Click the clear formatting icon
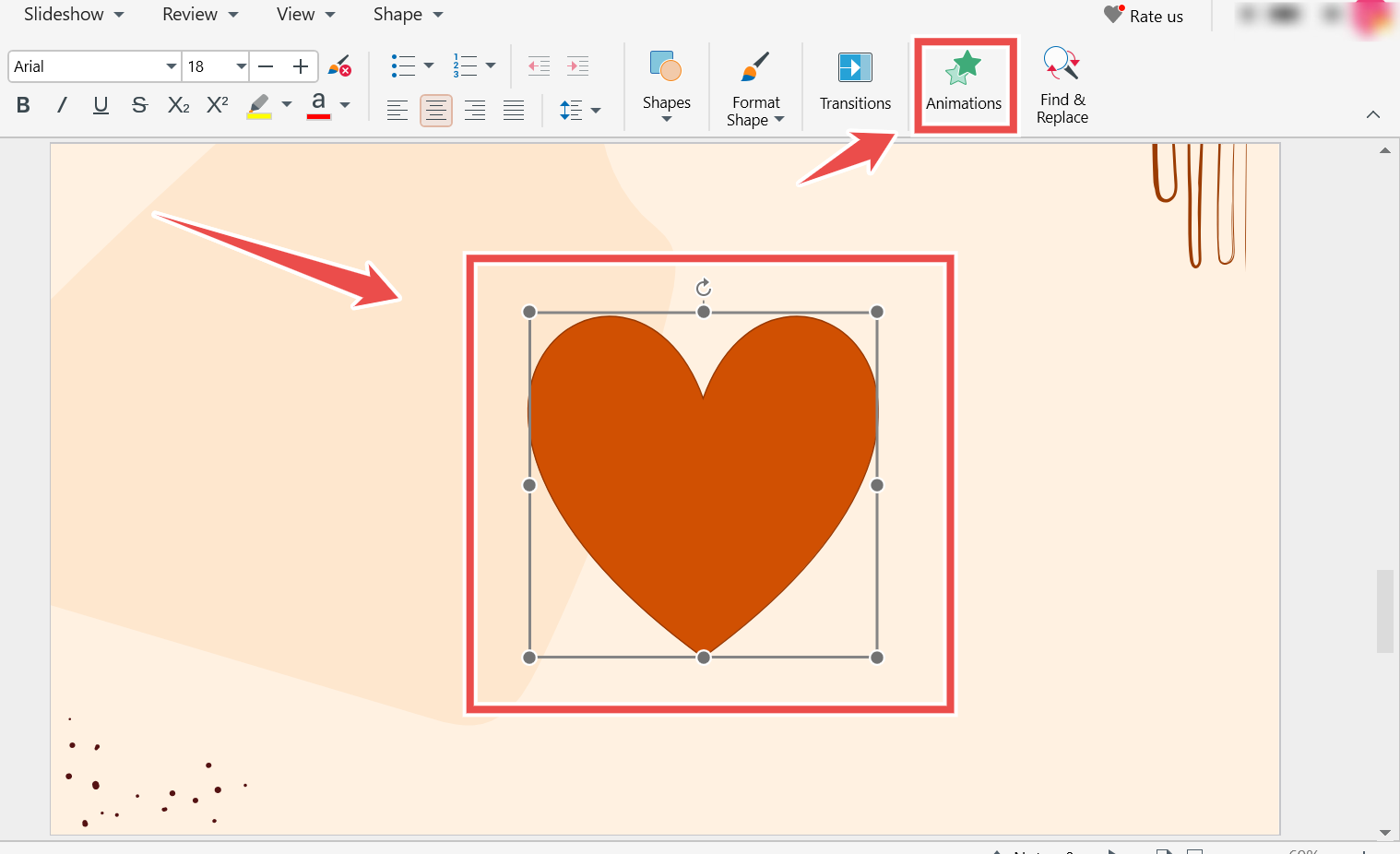This screenshot has height=854, width=1400. (x=339, y=66)
